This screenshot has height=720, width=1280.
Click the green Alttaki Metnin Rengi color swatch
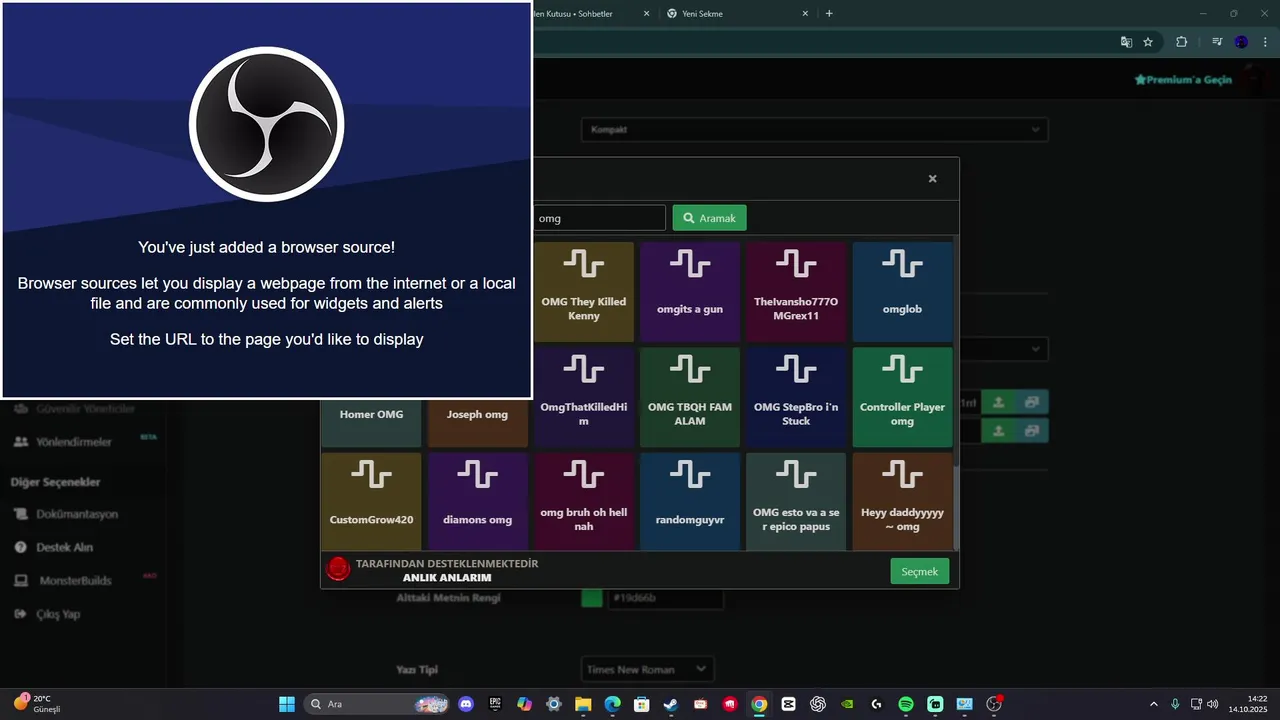coord(592,598)
